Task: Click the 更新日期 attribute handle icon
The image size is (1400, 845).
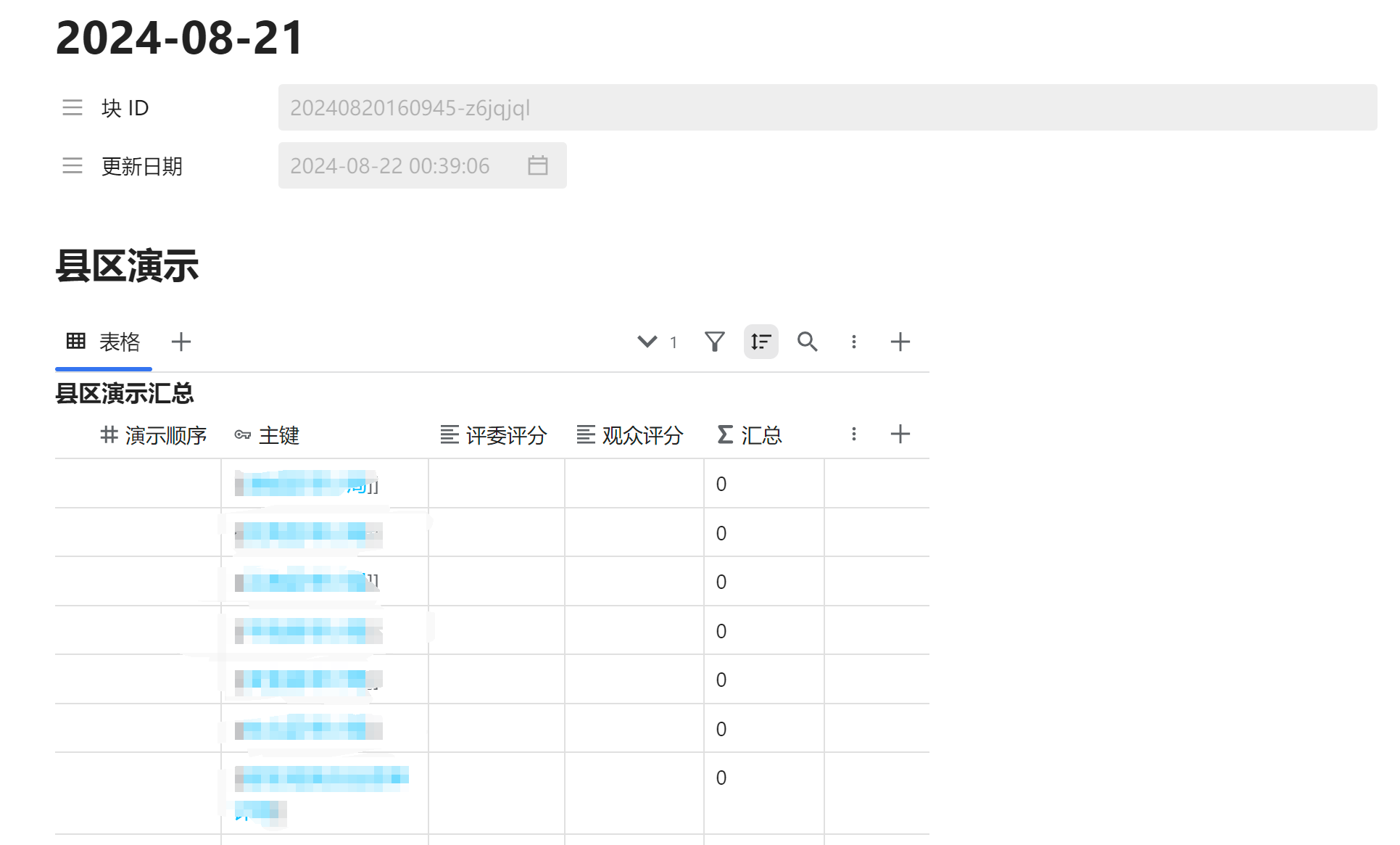Action: (x=73, y=166)
